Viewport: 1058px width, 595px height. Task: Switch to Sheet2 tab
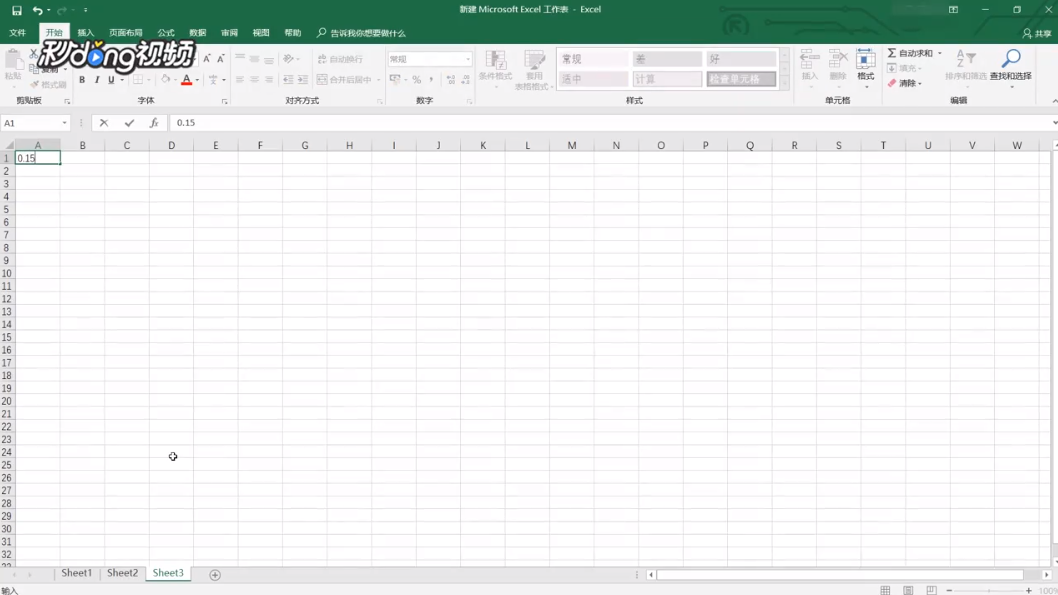pyautogui.click(x=122, y=573)
